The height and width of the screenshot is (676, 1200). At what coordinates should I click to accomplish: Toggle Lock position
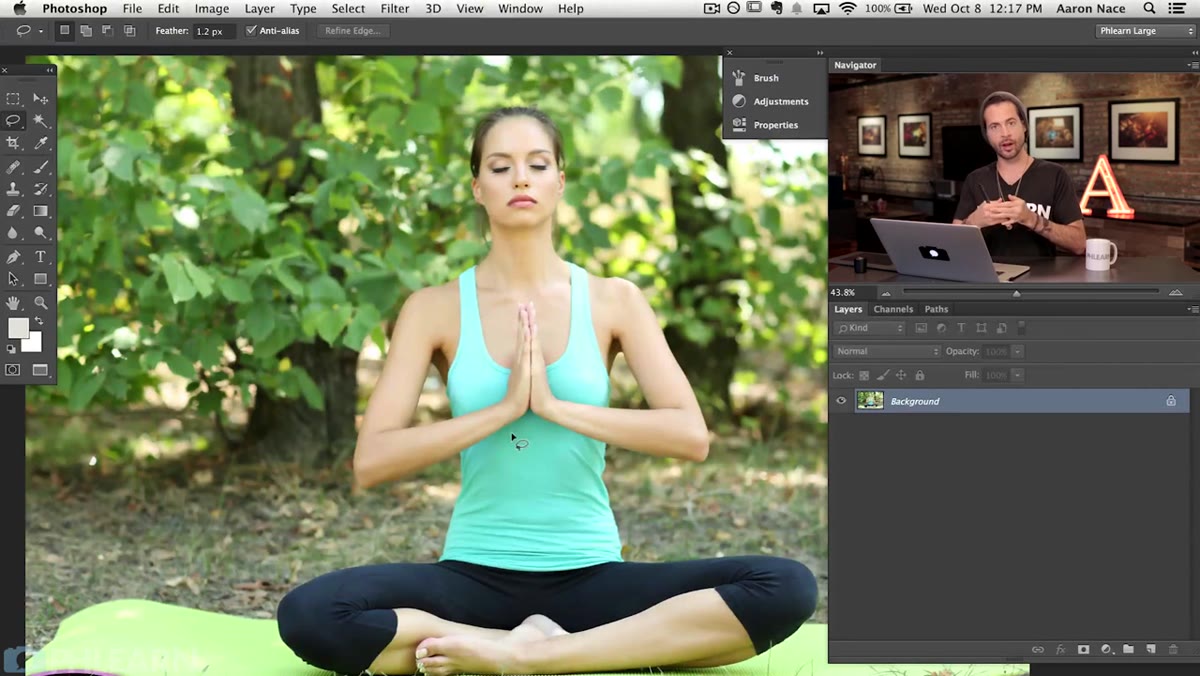point(901,375)
